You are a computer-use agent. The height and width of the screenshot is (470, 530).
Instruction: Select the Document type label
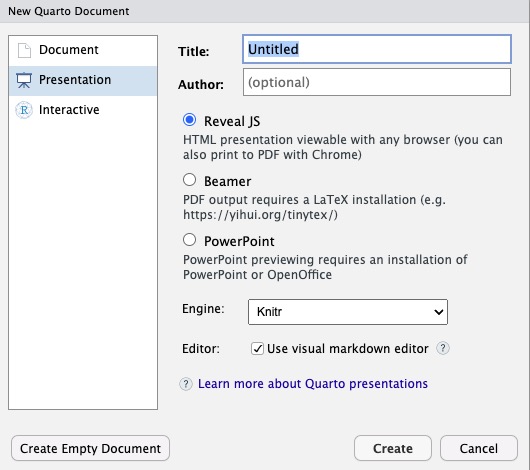pyautogui.click(x=69, y=50)
